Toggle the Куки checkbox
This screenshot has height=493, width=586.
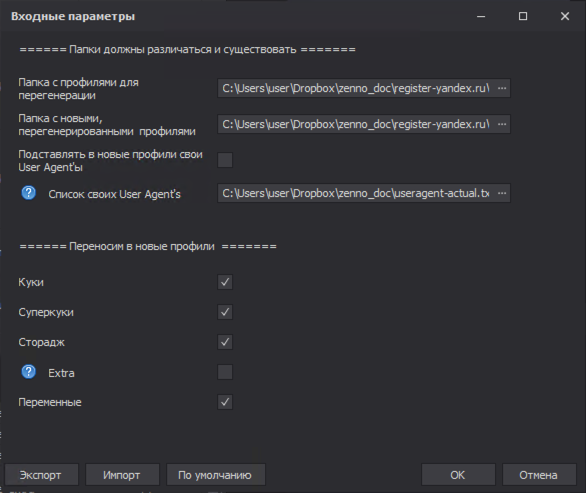[x=225, y=282]
